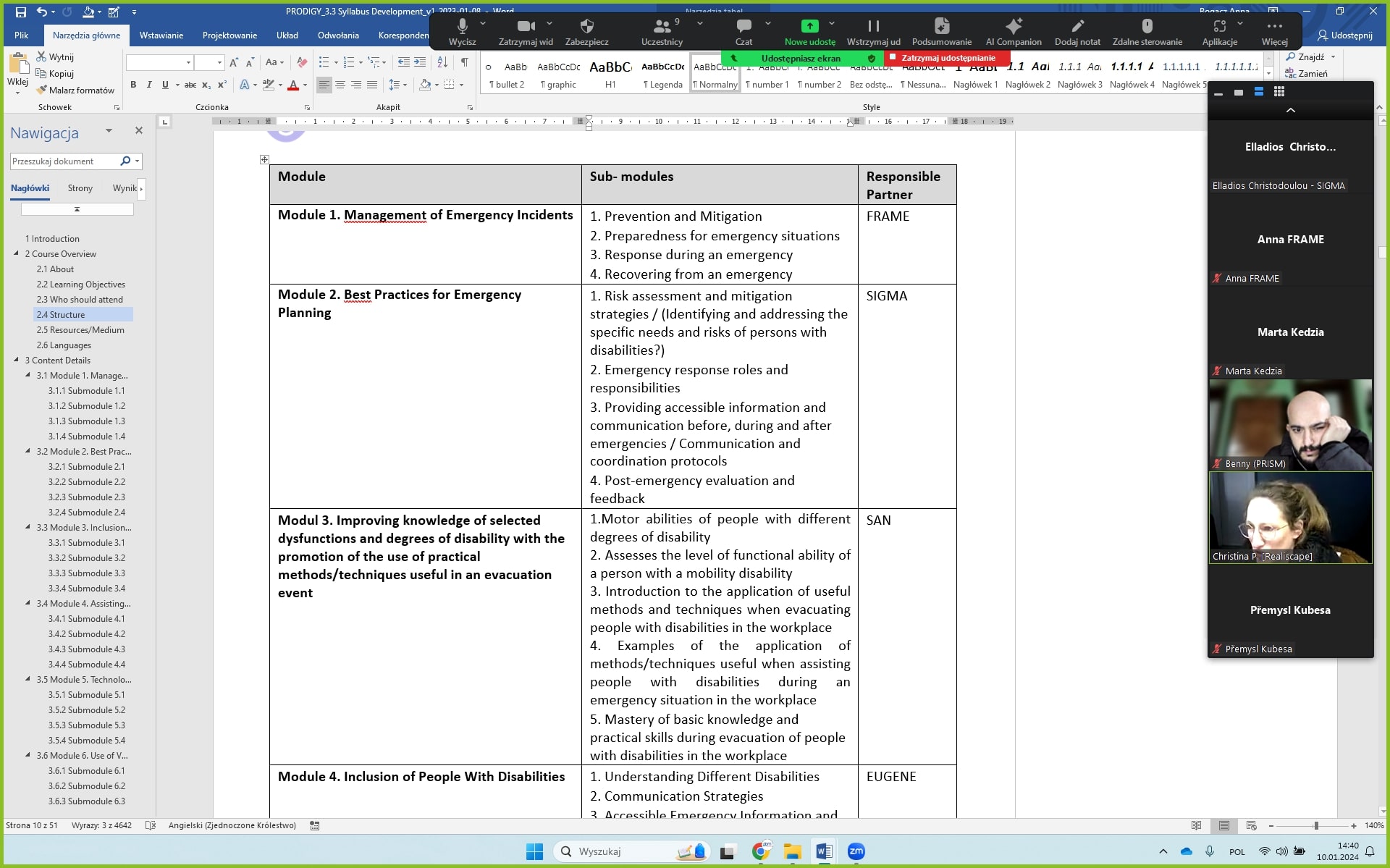Open the Projektowanie ribbon tab
Image resolution: width=1390 pixels, height=868 pixels.
click(229, 35)
